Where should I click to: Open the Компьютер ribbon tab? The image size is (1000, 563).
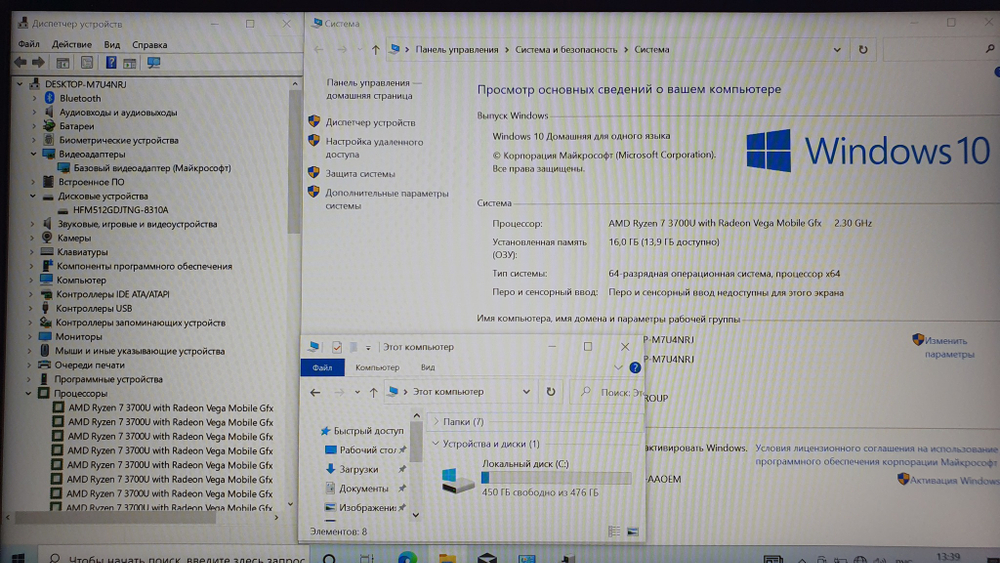click(377, 368)
